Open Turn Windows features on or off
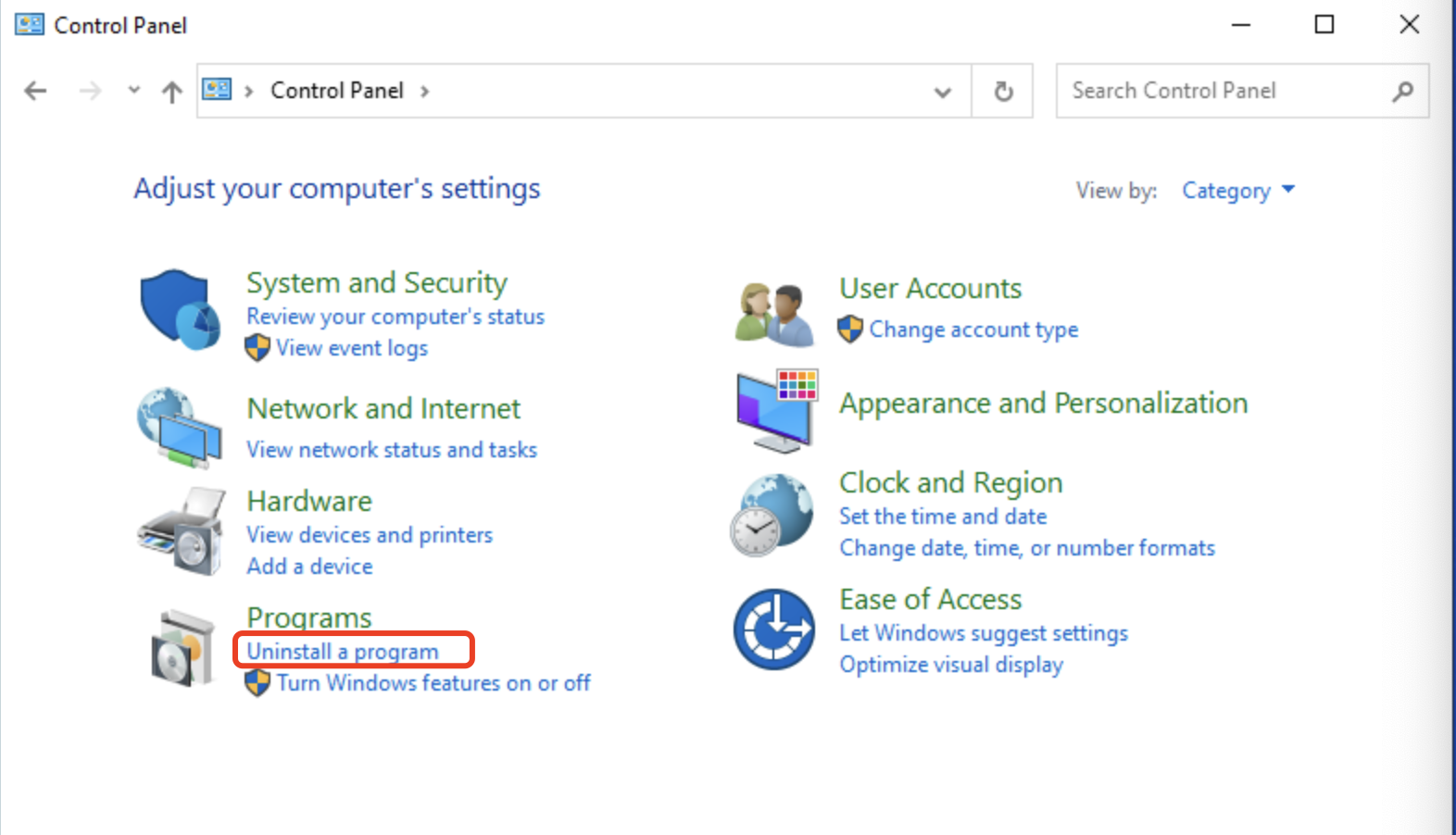1456x835 pixels. click(x=433, y=683)
